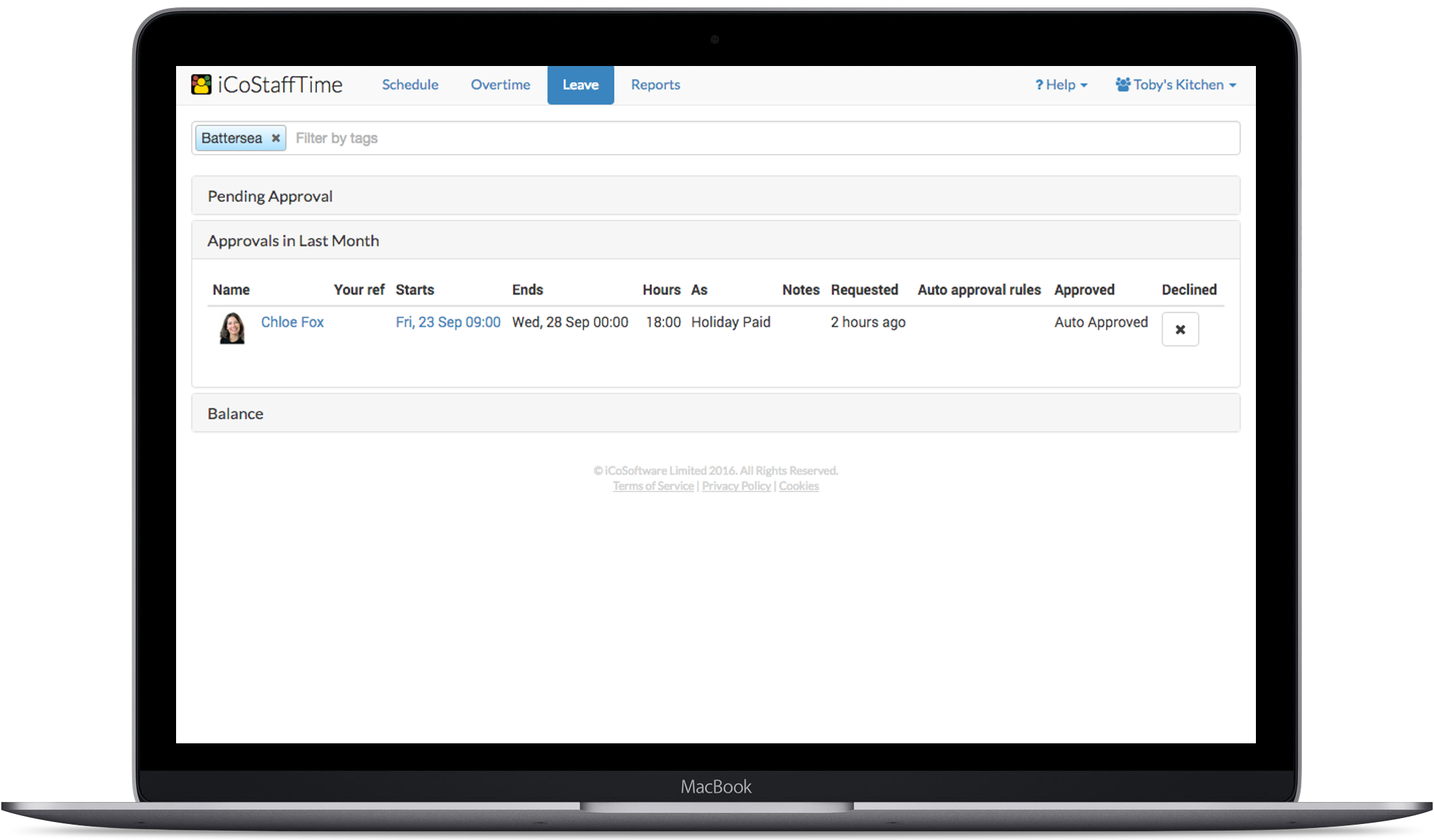The height and width of the screenshot is (840, 1434).
Task: Click the Requested column header
Action: (864, 290)
